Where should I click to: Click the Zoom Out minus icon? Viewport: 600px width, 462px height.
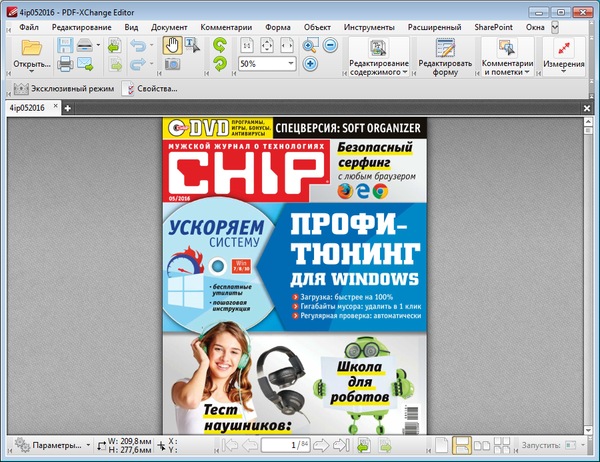tap(330, 45)
